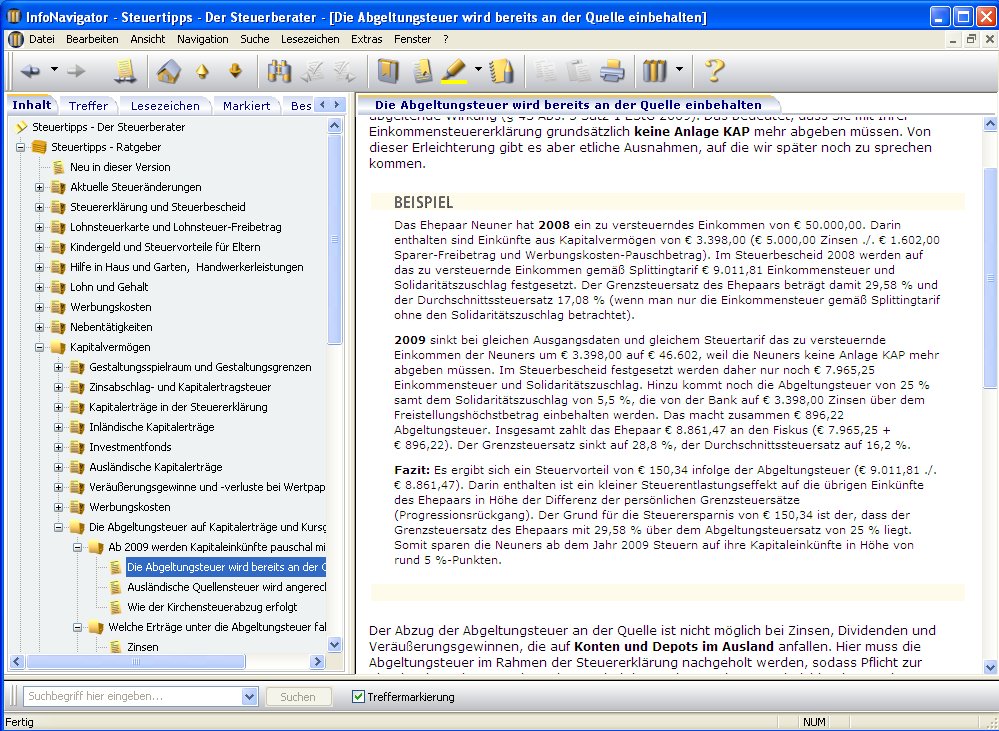Click the greyed previous-hit checkmark icon
This screenshot has width=999, height=731.
313,71
